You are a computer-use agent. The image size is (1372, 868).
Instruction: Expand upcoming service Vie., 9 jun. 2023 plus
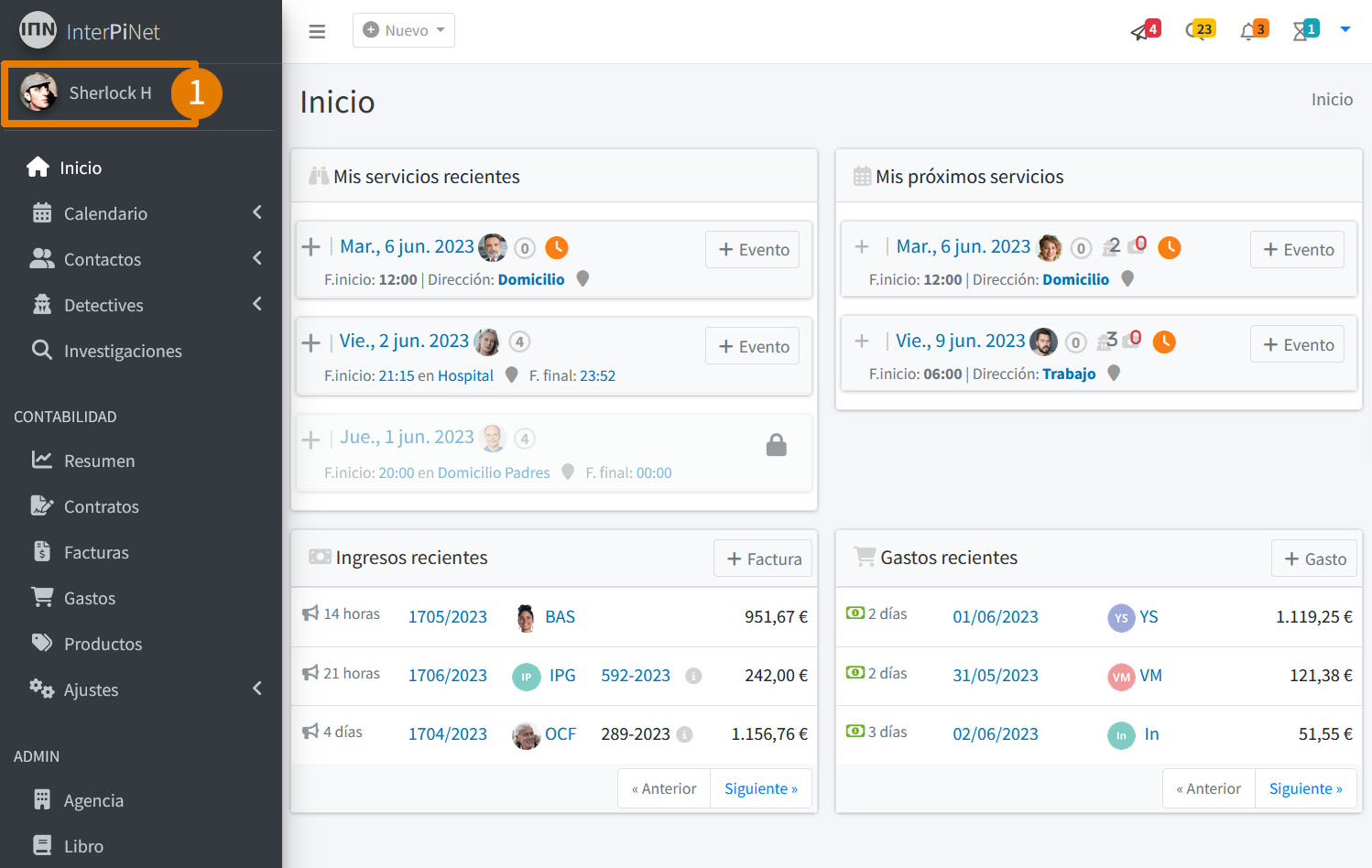pos(862,342)
